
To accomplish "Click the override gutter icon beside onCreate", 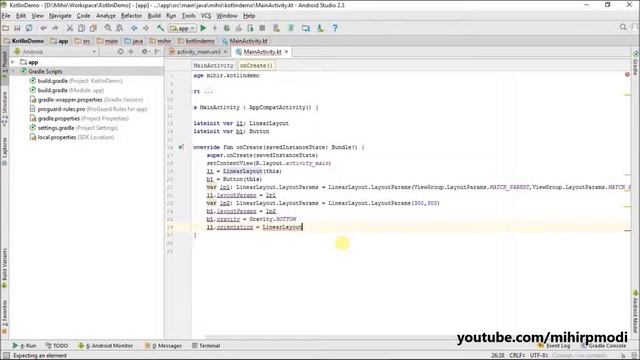I will 181,147.
